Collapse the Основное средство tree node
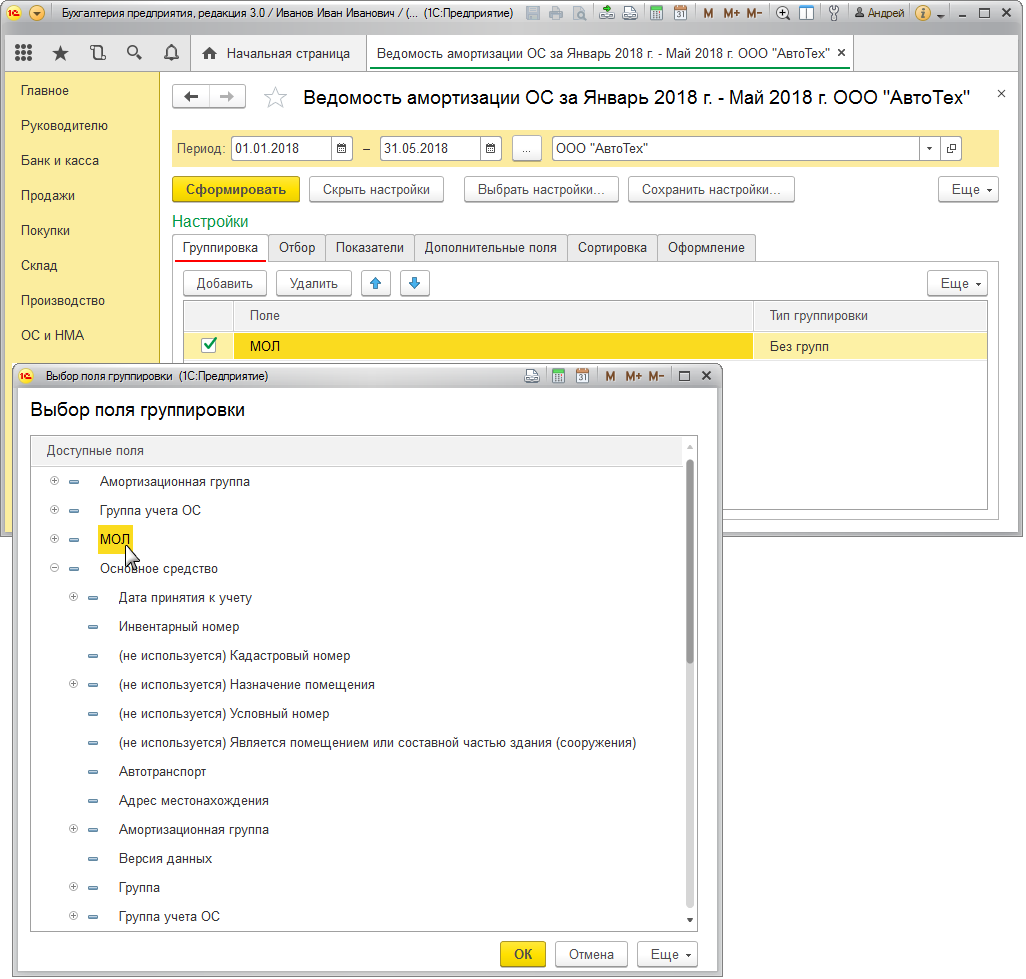Screen dimensions: 1026x979 [54, 568]
